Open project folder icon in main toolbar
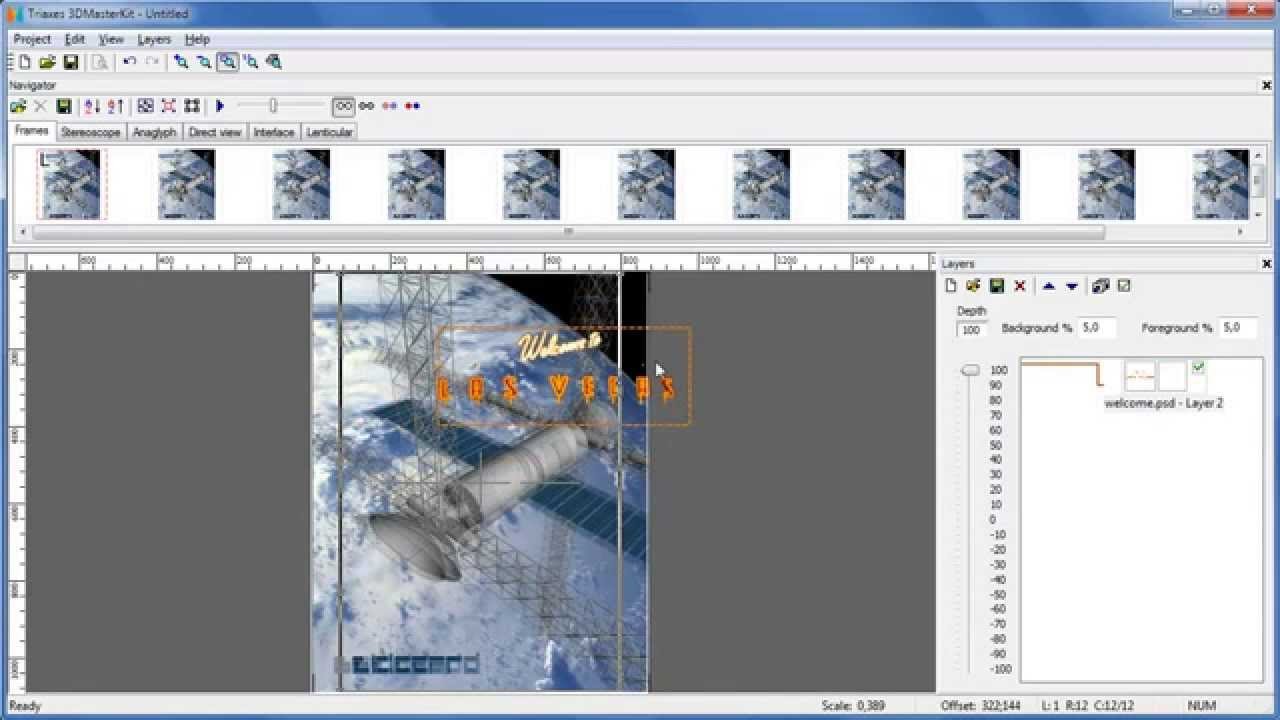This screenshot has width=1280, height=720. (x=47, y=62)
